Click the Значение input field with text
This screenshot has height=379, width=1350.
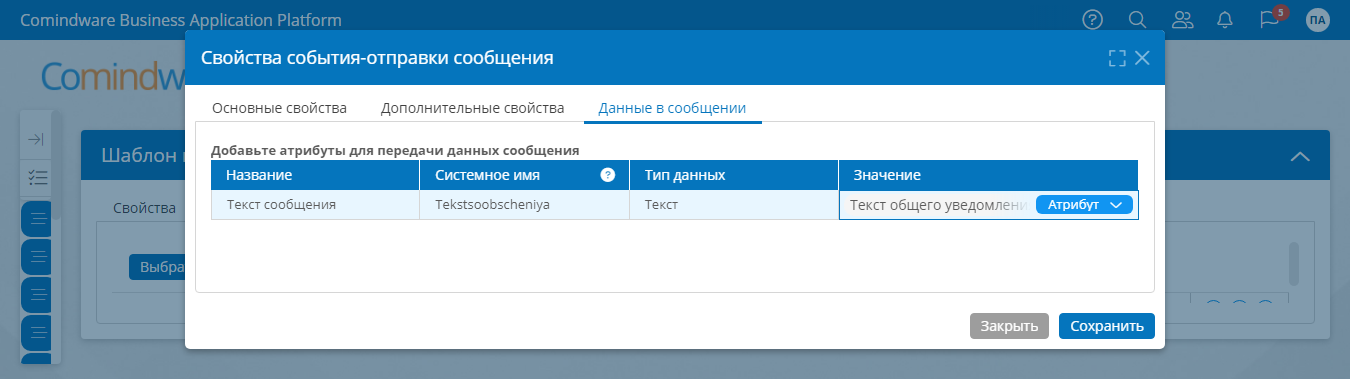coord(938,205)
